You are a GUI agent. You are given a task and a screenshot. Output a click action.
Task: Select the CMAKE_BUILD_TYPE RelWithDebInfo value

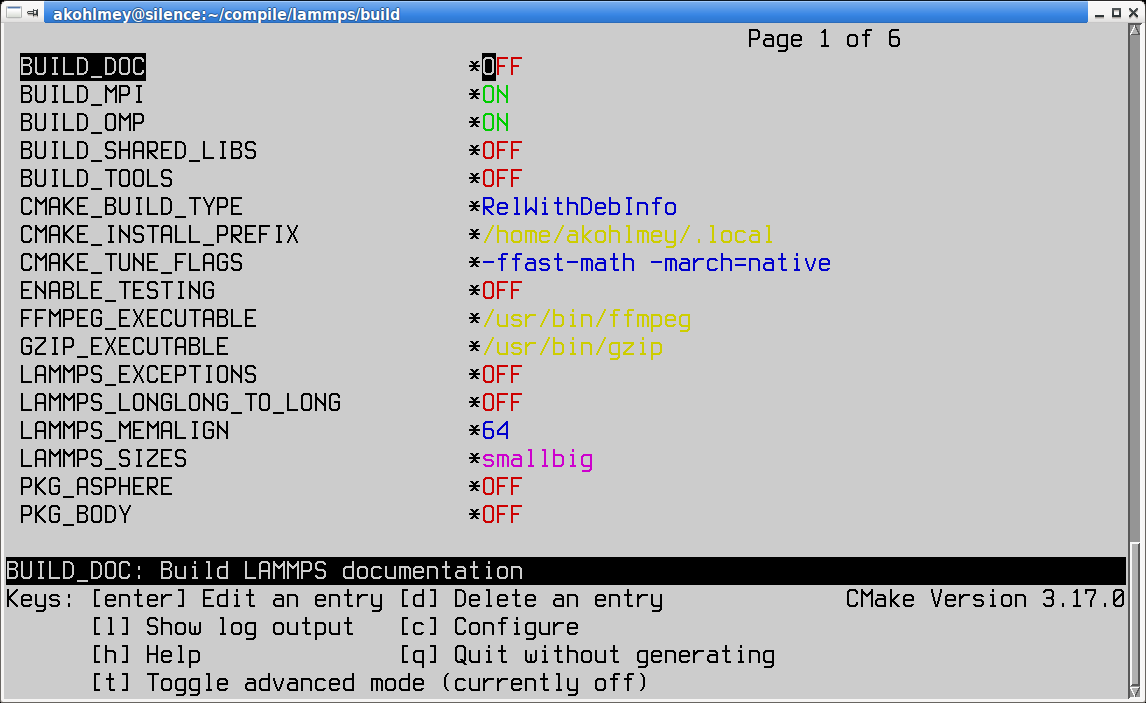tap(579, 207)
